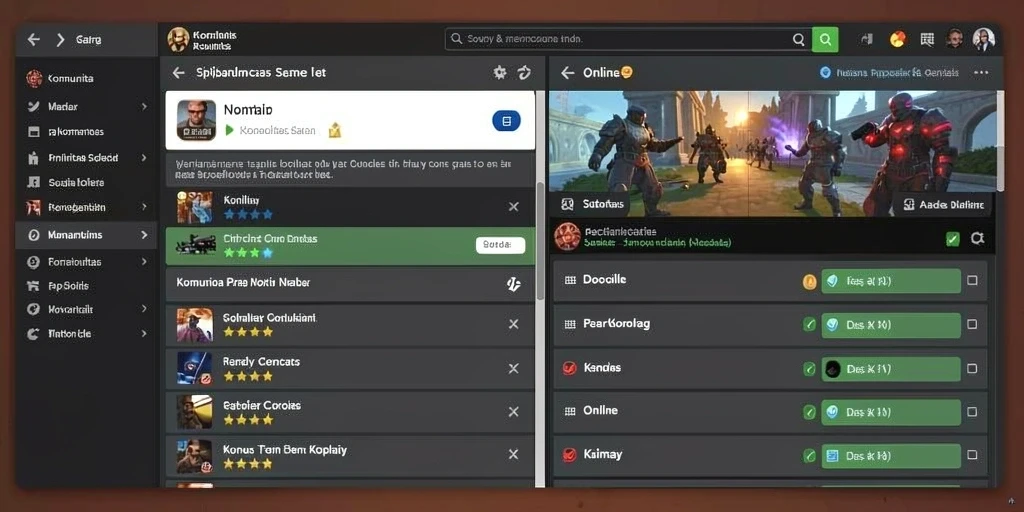Expand the Mamamtims sidebar chevron
Screen dimensions: 1024x512
pos(144,234)
